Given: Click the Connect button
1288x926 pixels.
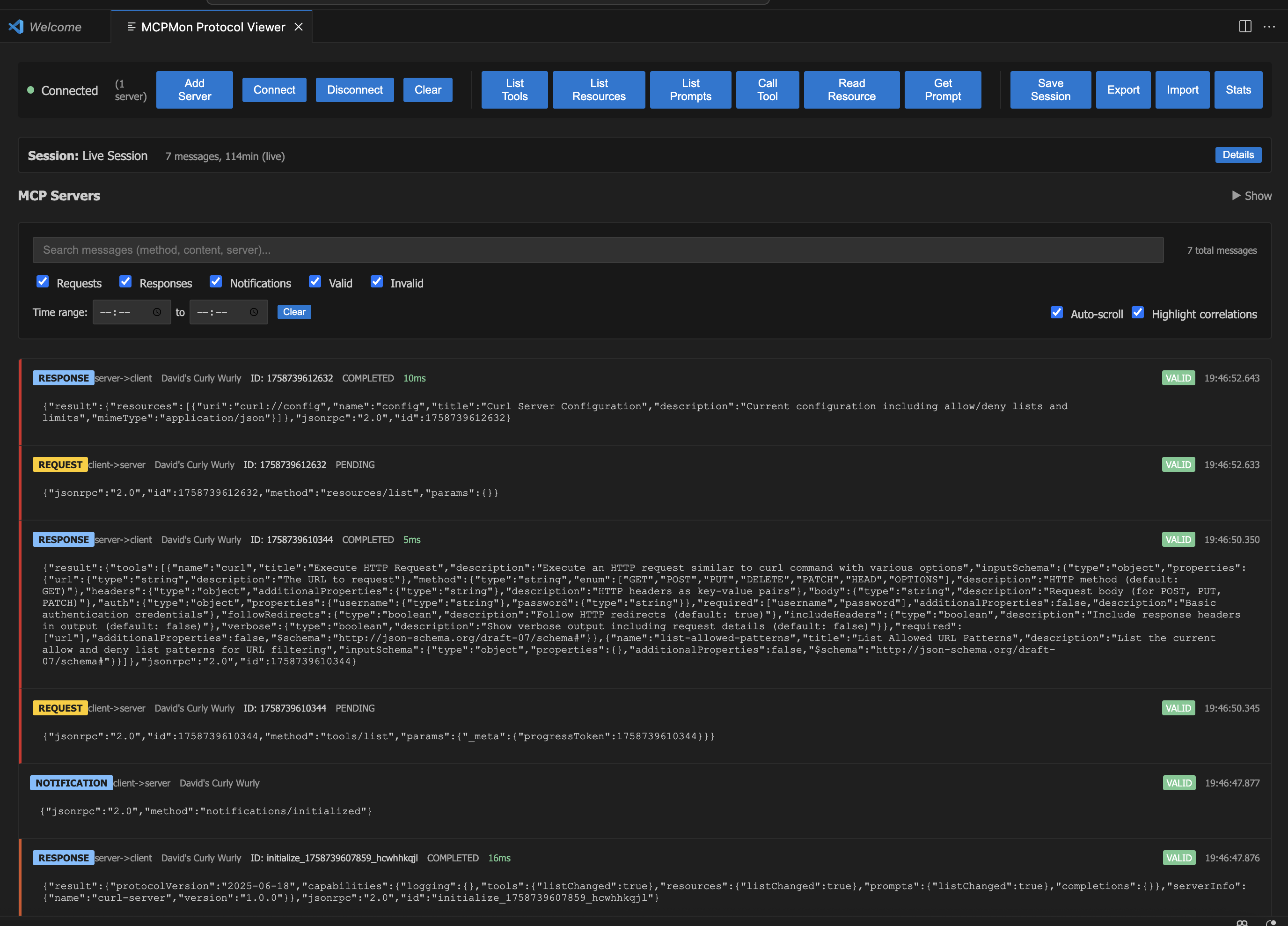Looking at the screenshot, I should [x=274, y=90].
